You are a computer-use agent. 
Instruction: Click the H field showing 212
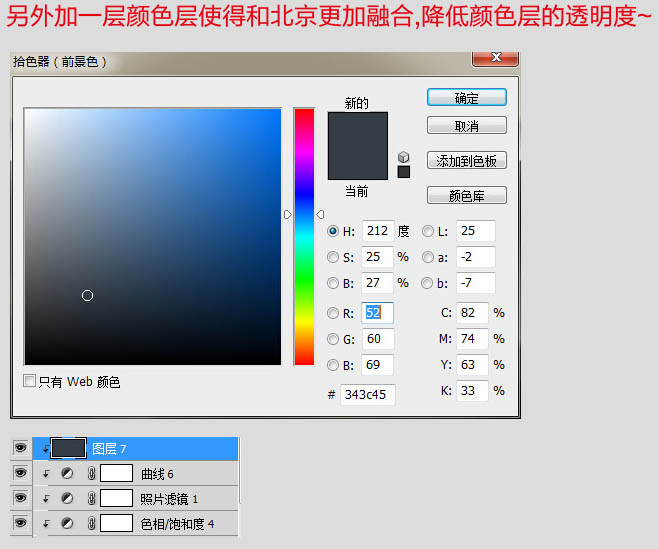coord(378,231)
